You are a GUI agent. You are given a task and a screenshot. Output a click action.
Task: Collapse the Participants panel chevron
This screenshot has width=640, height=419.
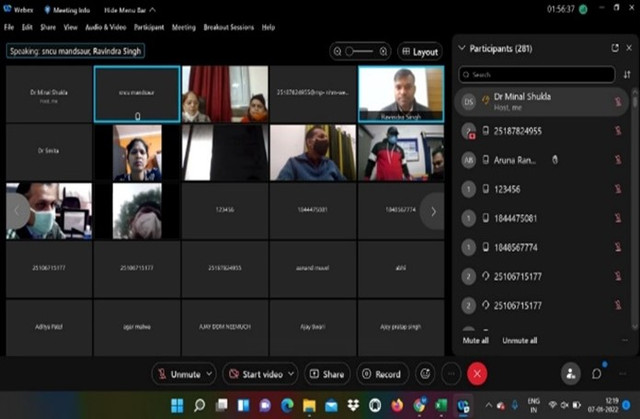tap(461, 47)
